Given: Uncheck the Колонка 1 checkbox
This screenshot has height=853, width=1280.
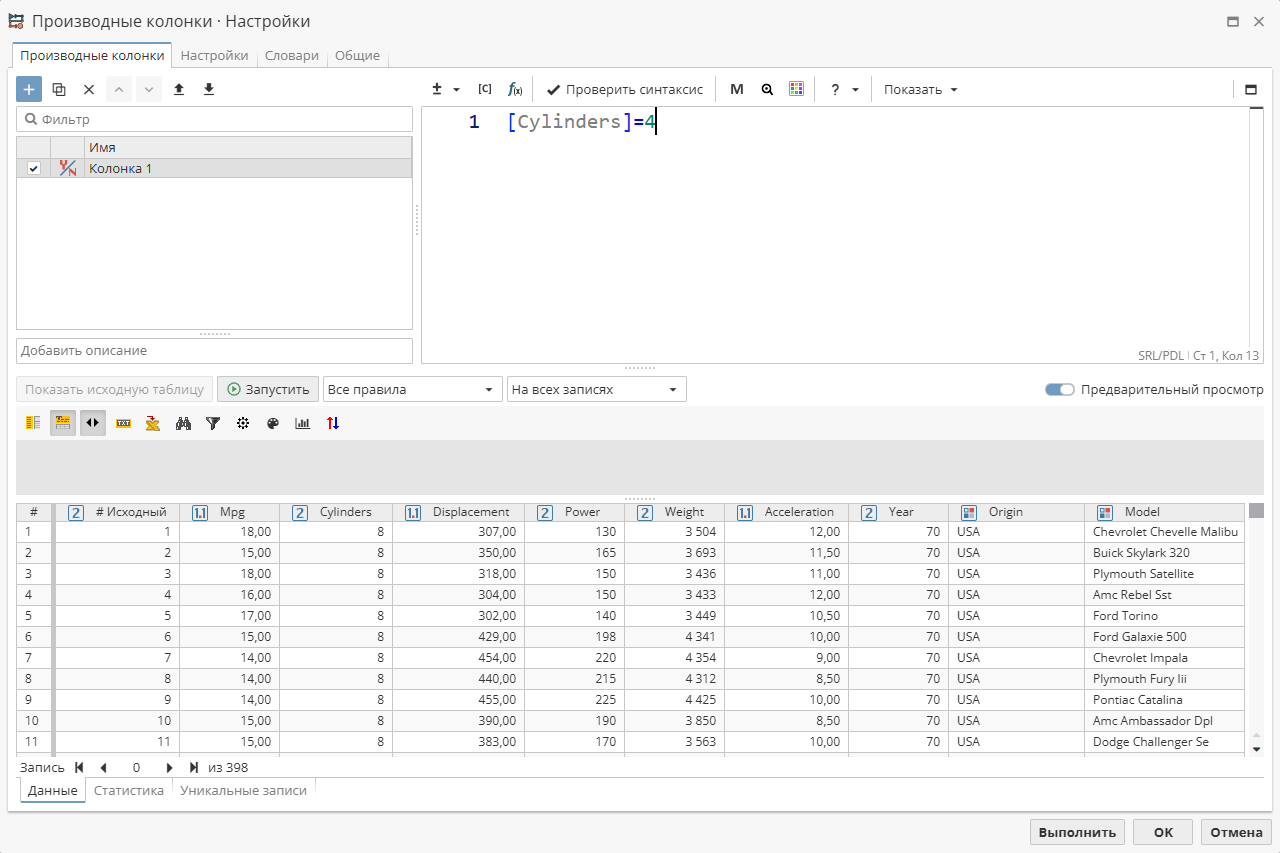Looking at the screenshot, I should point(34,168).
